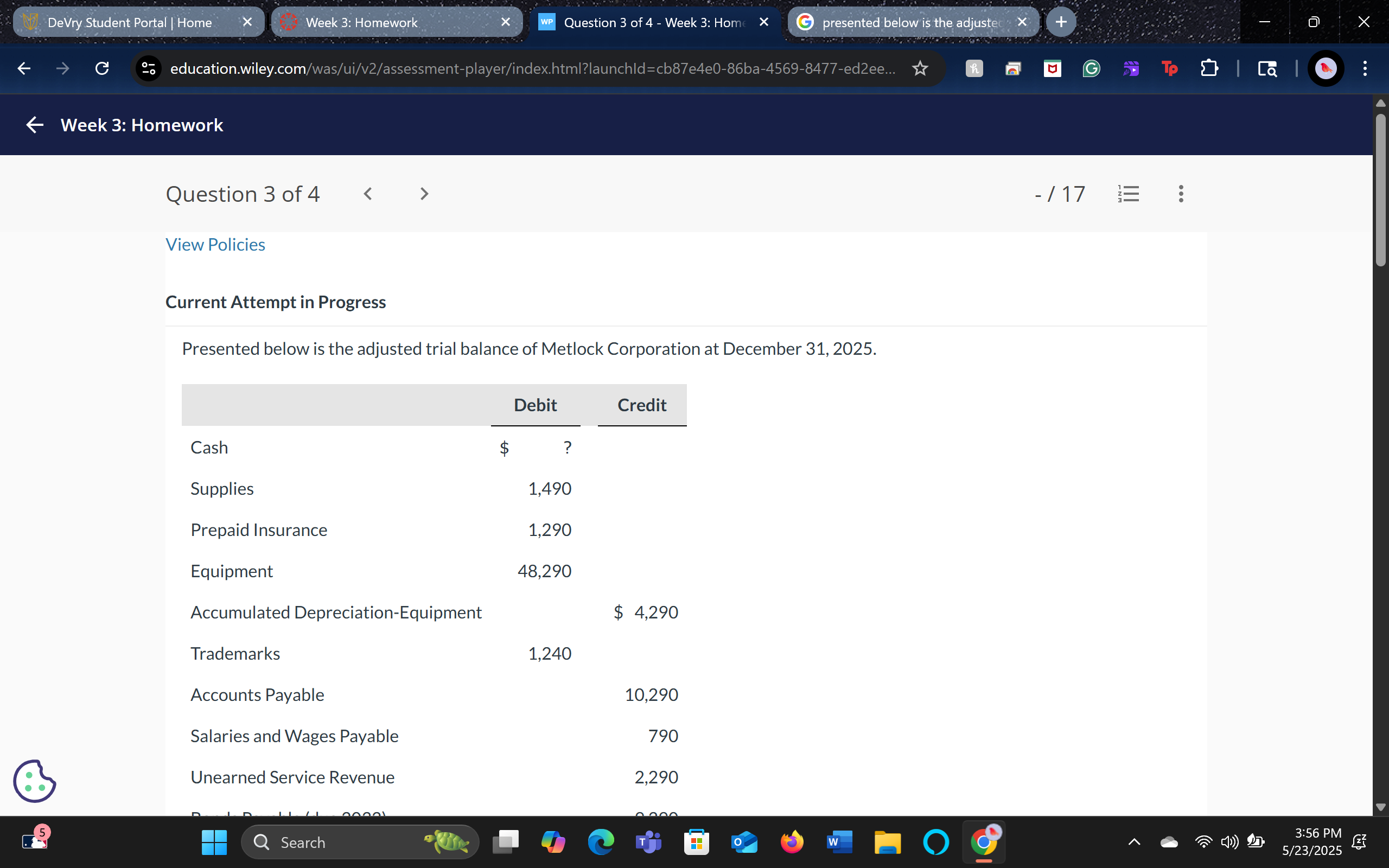Open the browser Extensions puzzle-piece menu
This screenshot has height=868, width=1389.
(x=1210, y=68)
